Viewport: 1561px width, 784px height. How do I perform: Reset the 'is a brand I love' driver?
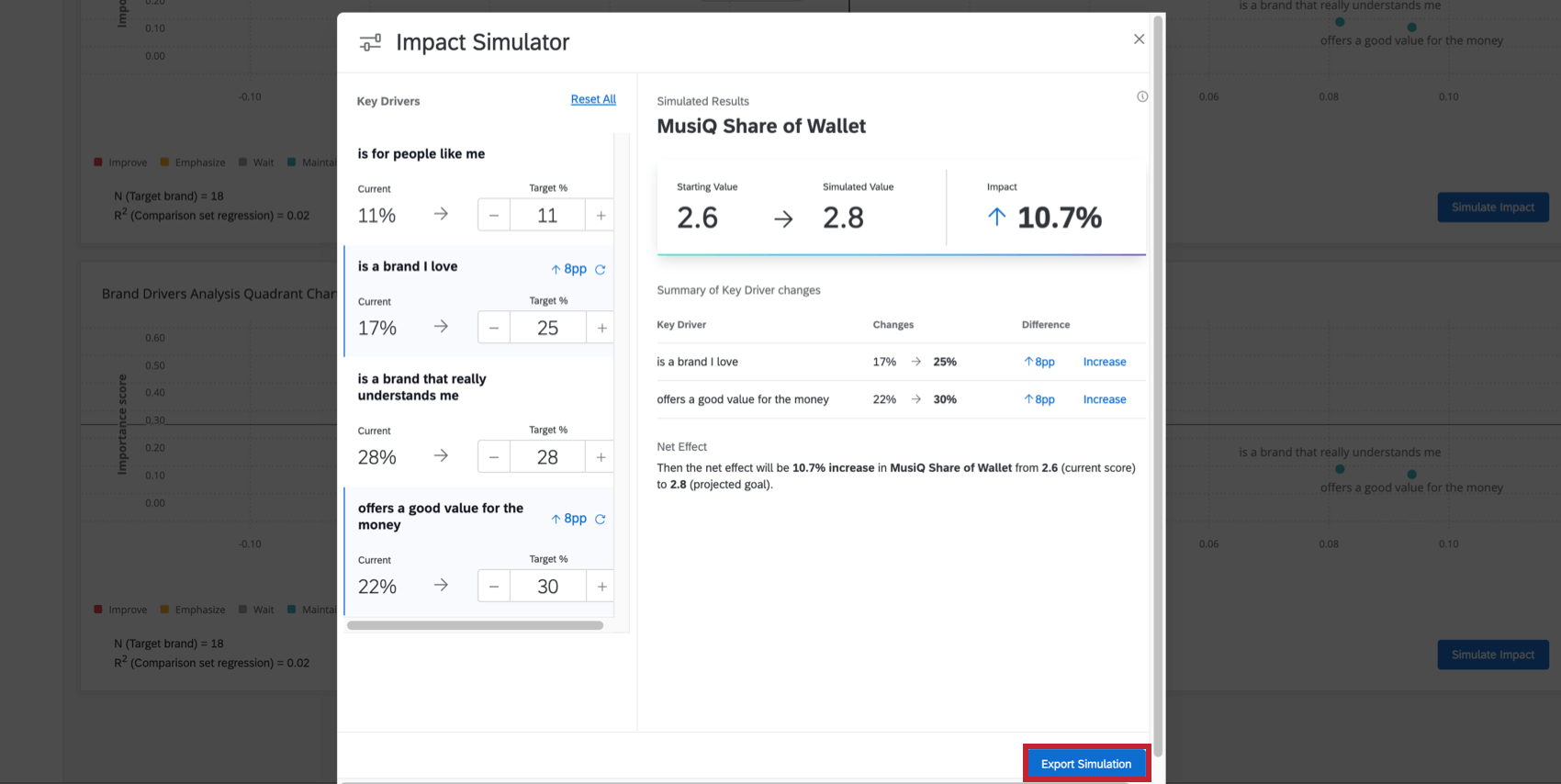coord(601,270)
